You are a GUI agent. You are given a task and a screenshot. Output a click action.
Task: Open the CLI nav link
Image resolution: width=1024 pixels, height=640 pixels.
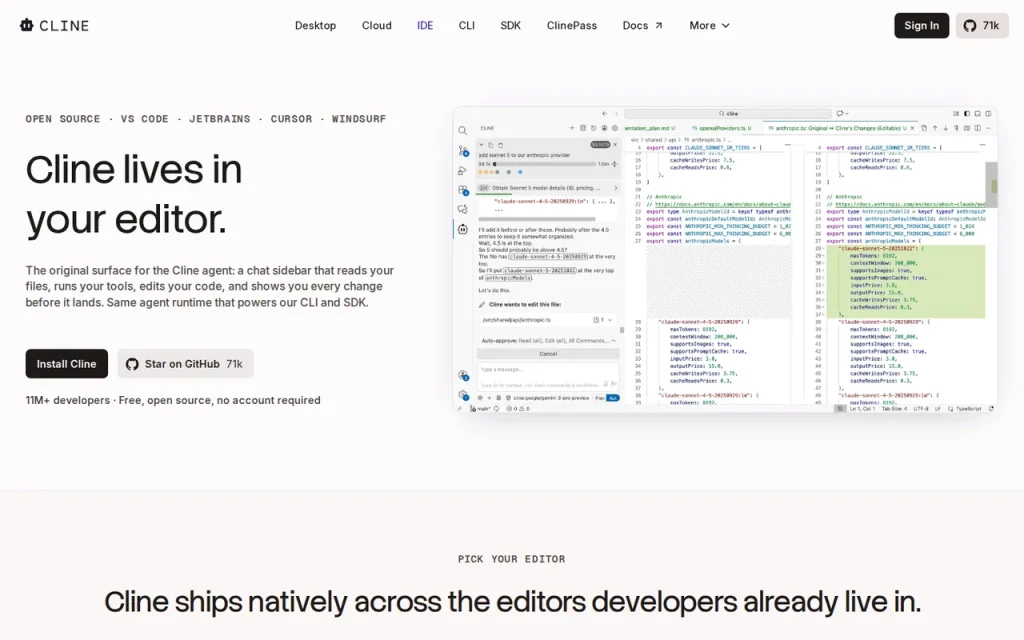pyautogui.click(x=466, y=25)
